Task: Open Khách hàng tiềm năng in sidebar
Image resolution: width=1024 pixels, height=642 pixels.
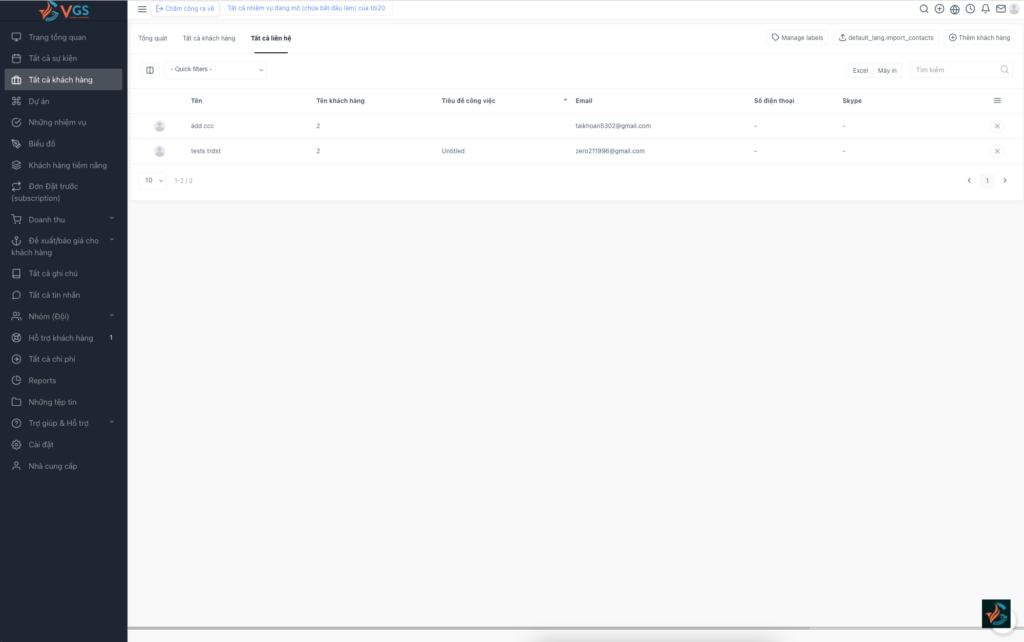Action: pos(63,165)
